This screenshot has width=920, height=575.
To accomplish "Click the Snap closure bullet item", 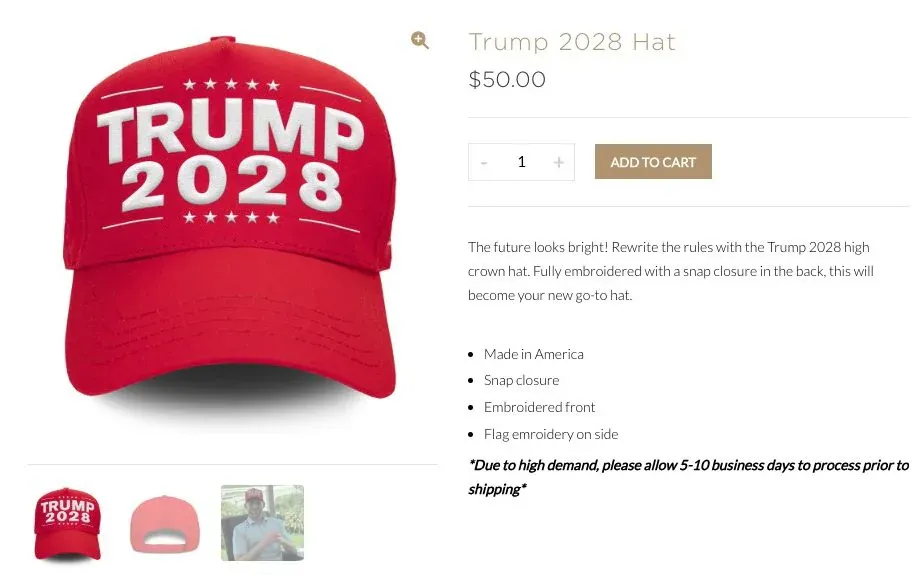I will click(x=521, y=380).
